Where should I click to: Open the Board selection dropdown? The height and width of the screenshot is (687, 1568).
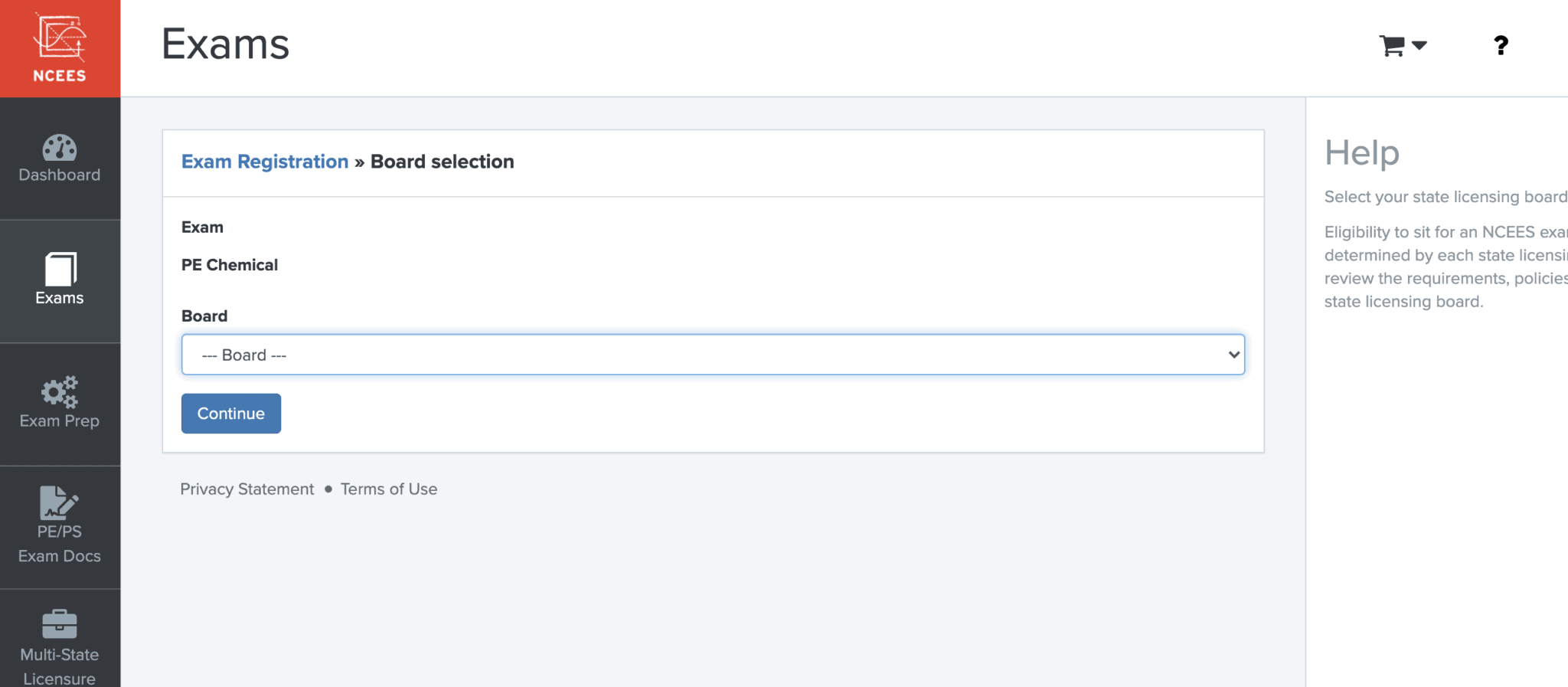click(712, 355)
